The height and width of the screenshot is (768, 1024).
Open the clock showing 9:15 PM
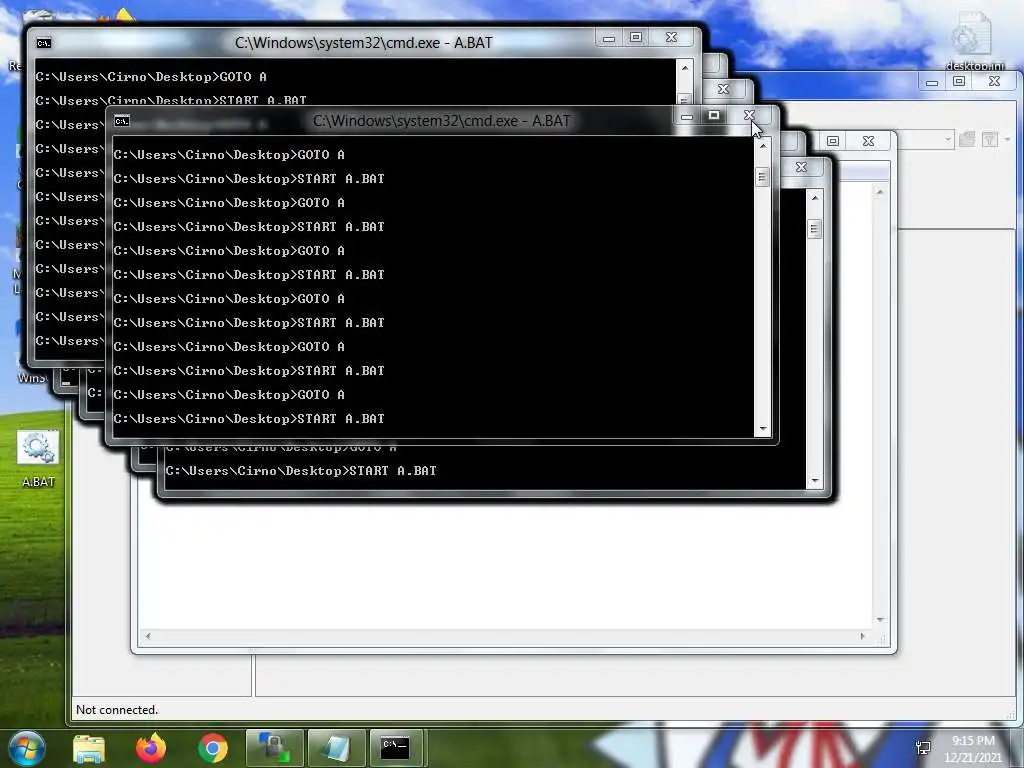coord(973,749)
